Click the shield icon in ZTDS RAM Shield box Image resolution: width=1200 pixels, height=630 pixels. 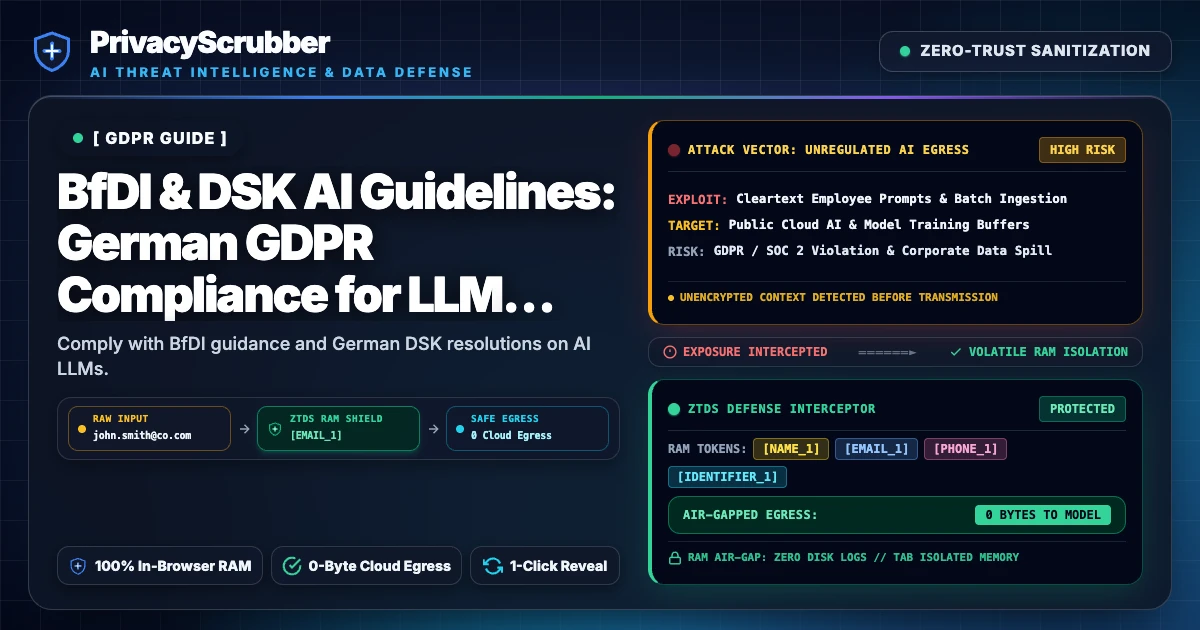[x=275, y=428]
